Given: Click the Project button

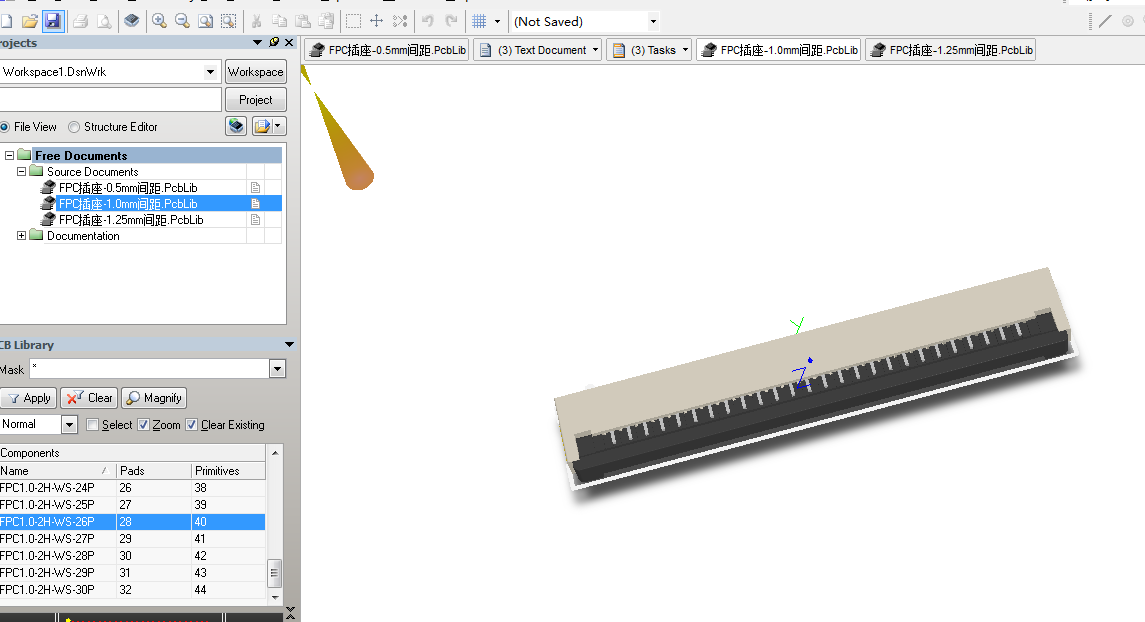Looking at the screenshot, I should tap(256, 99).
